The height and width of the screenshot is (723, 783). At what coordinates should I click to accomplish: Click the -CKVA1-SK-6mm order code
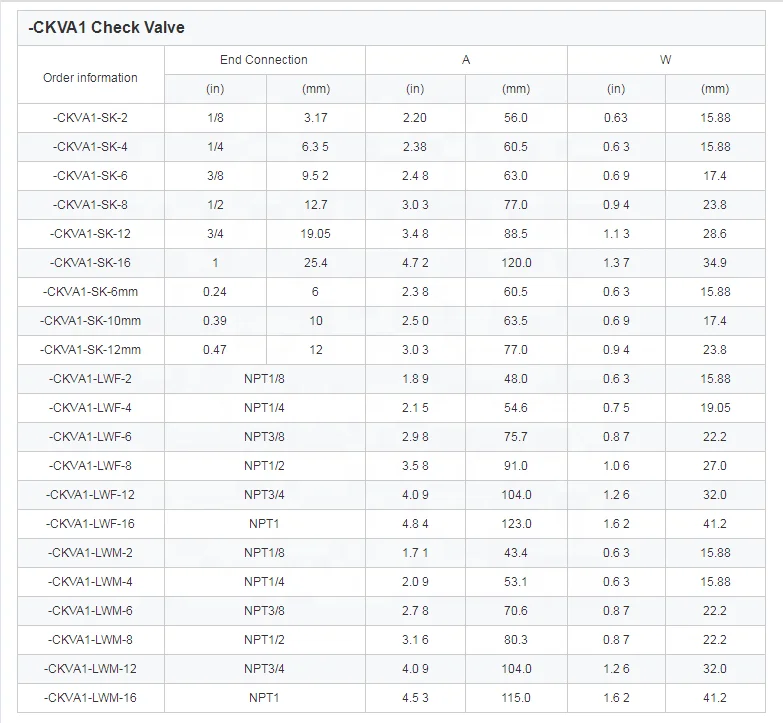point(90,292)
